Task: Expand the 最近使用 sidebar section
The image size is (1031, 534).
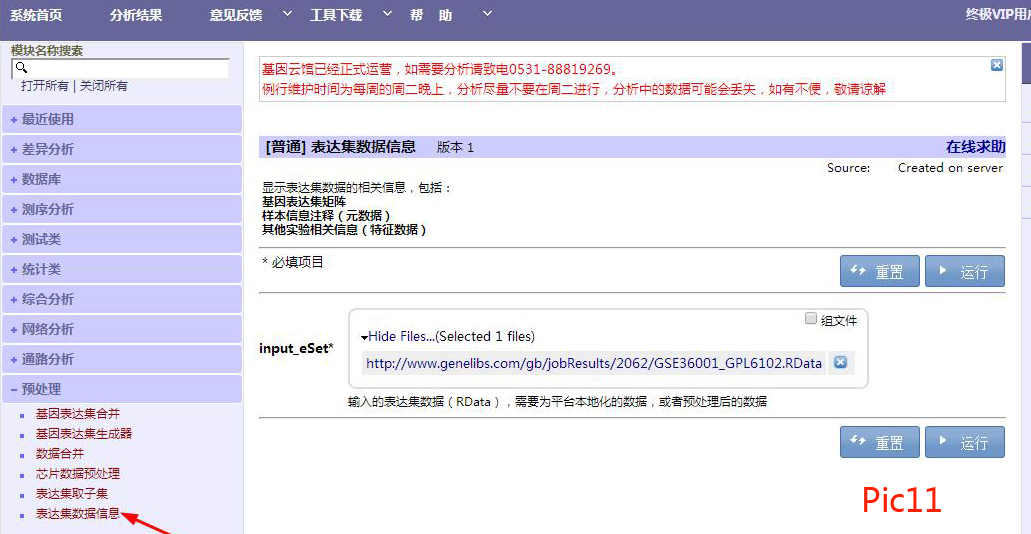Action: [x=48, y=119]
